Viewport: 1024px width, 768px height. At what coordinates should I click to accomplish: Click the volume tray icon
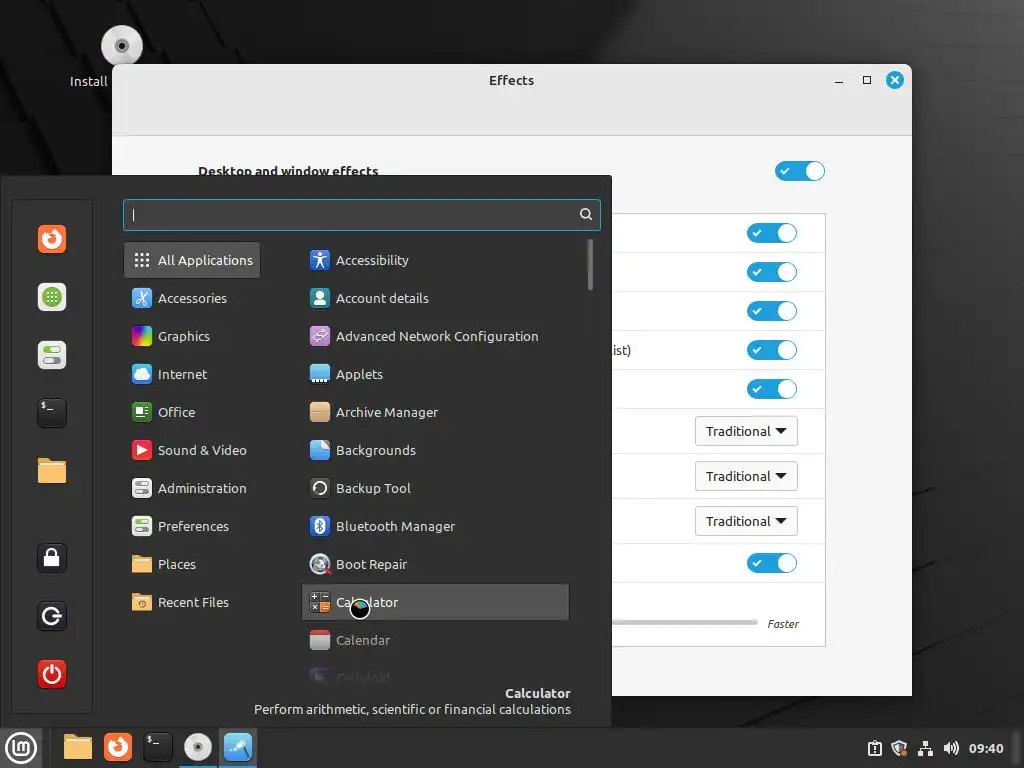tap(951, 748)
